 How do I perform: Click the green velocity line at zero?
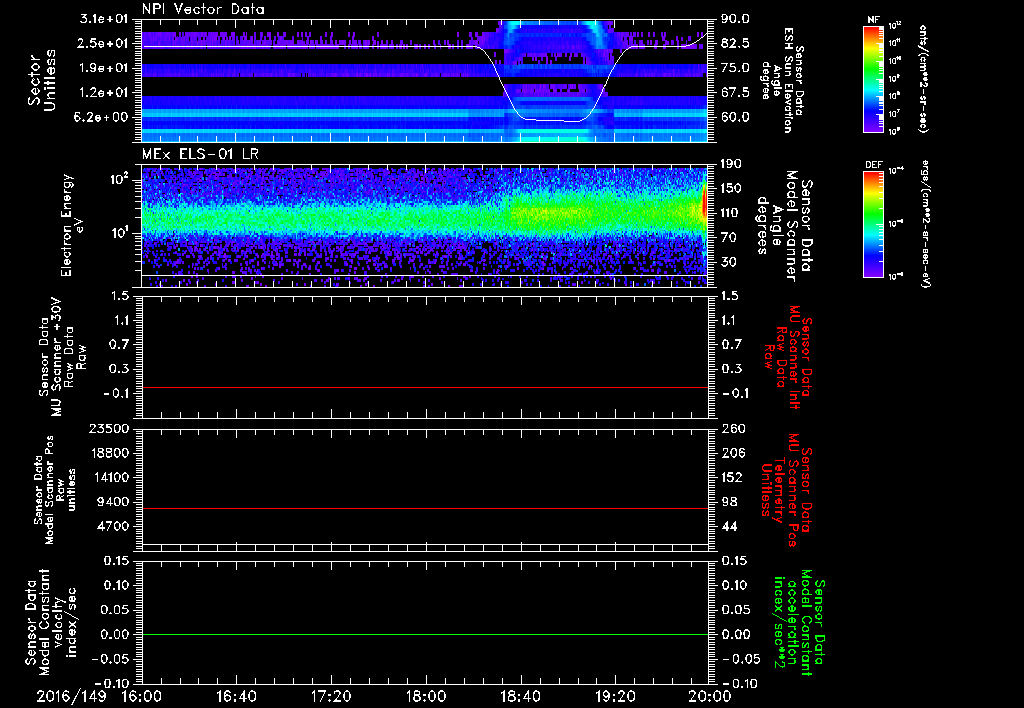point(425,634)
